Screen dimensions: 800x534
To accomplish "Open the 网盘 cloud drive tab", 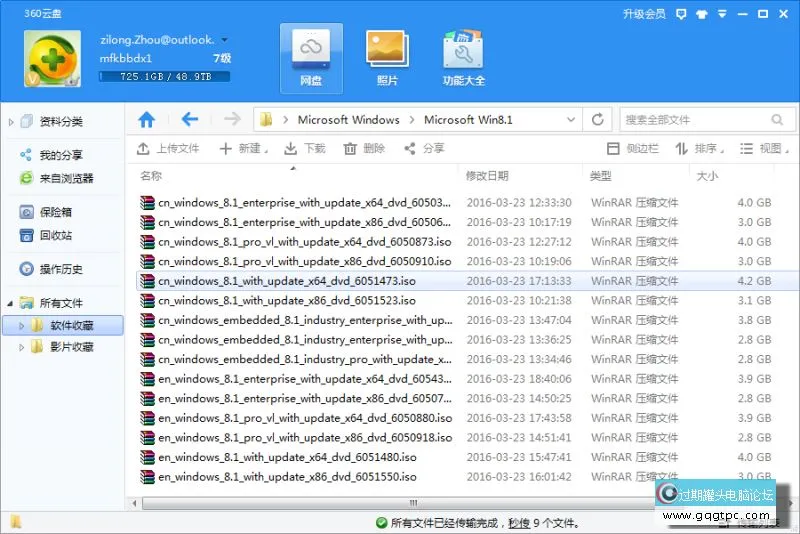I will (x=311, y=58).
